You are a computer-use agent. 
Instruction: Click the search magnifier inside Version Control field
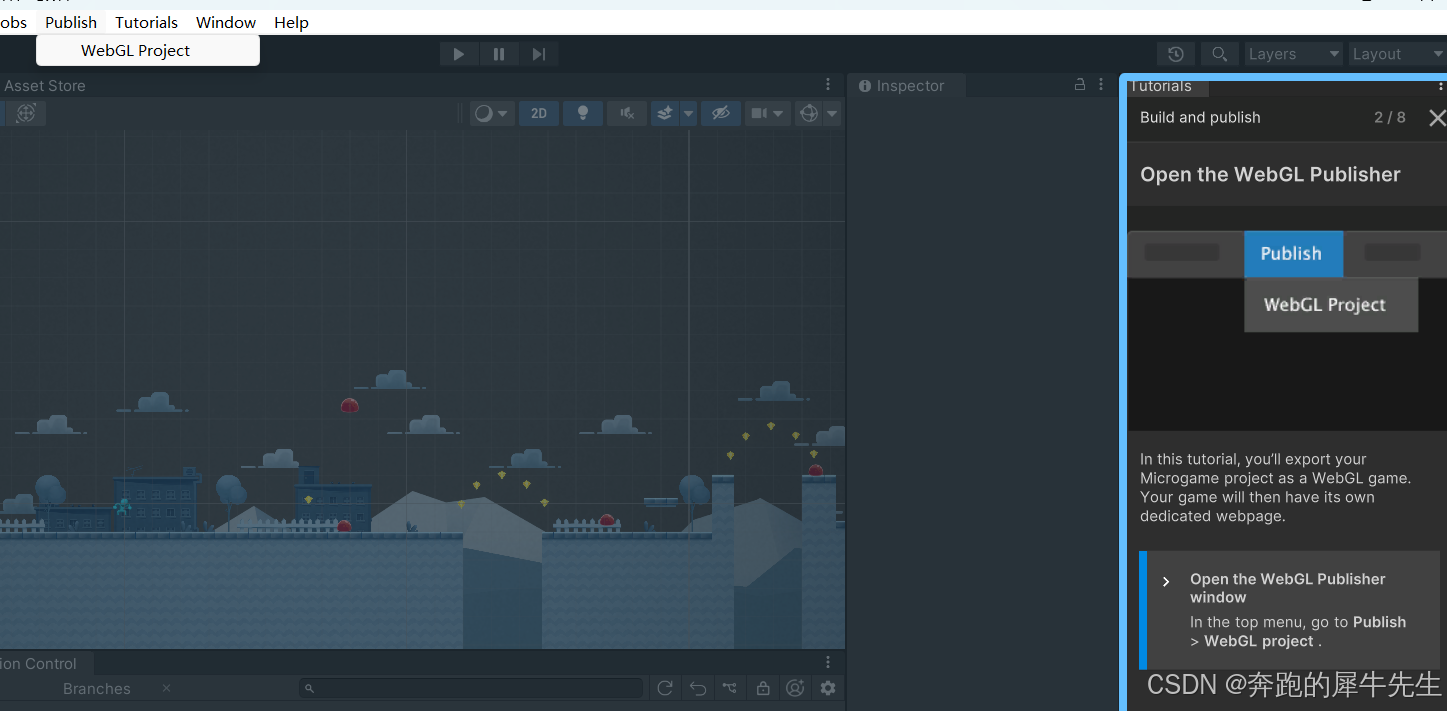[x=310, y=688]
